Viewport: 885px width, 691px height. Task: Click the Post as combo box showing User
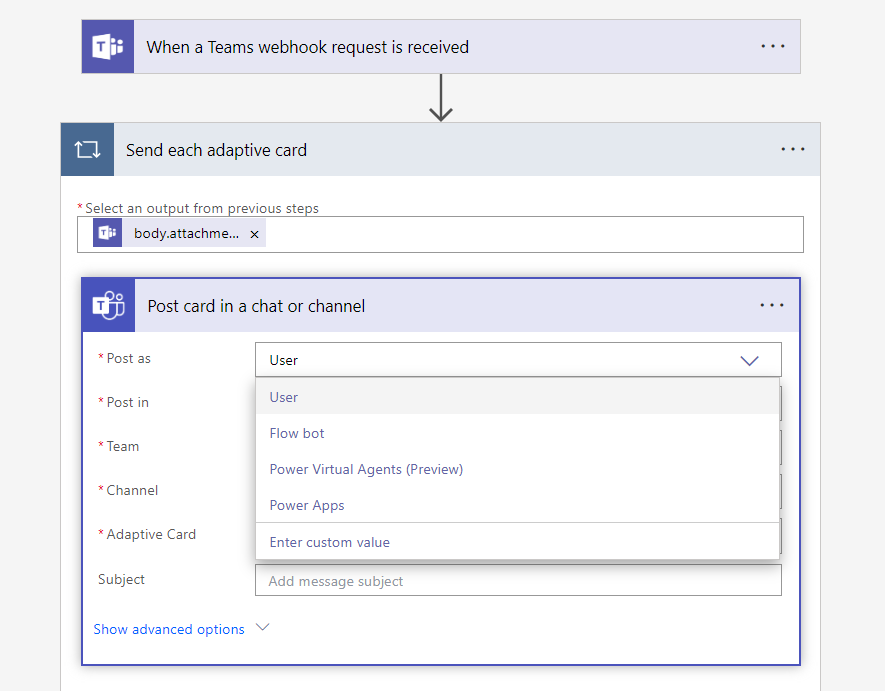pos(500,360)
